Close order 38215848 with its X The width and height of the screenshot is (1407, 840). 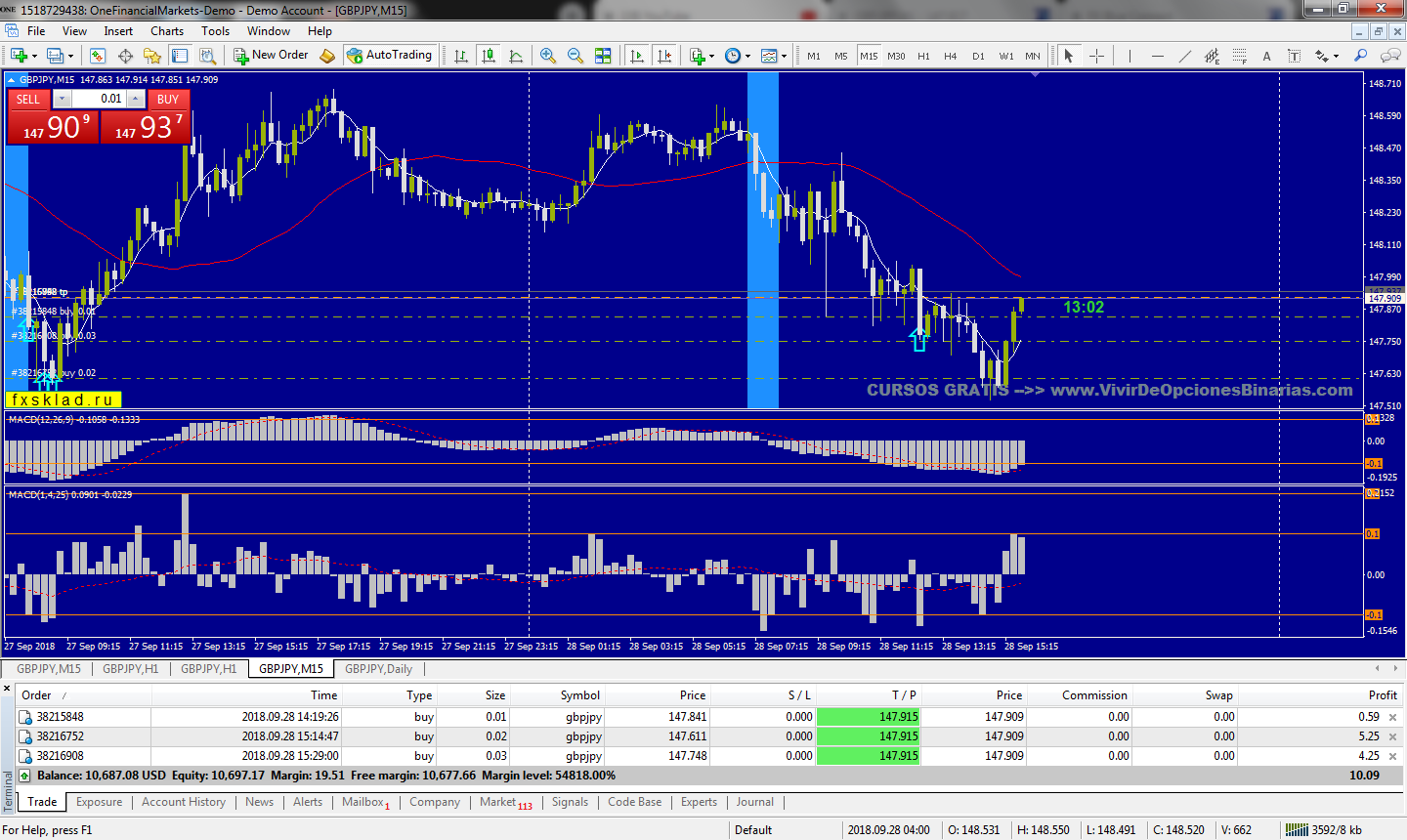[x=1393, y=717]
